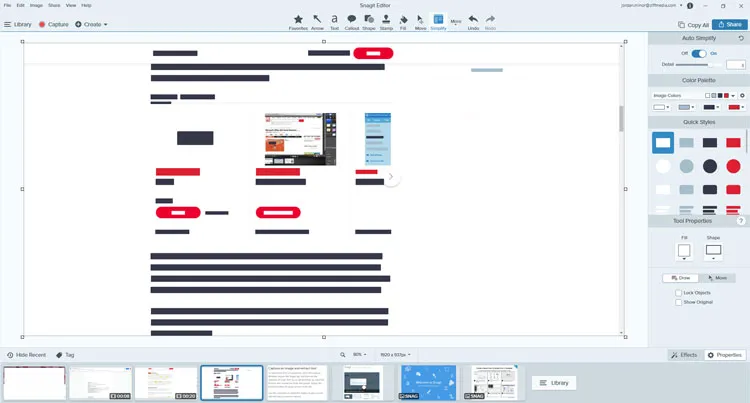Open the Help menu
This screenshot has height=403, width=750.
[x=86, y=5]
